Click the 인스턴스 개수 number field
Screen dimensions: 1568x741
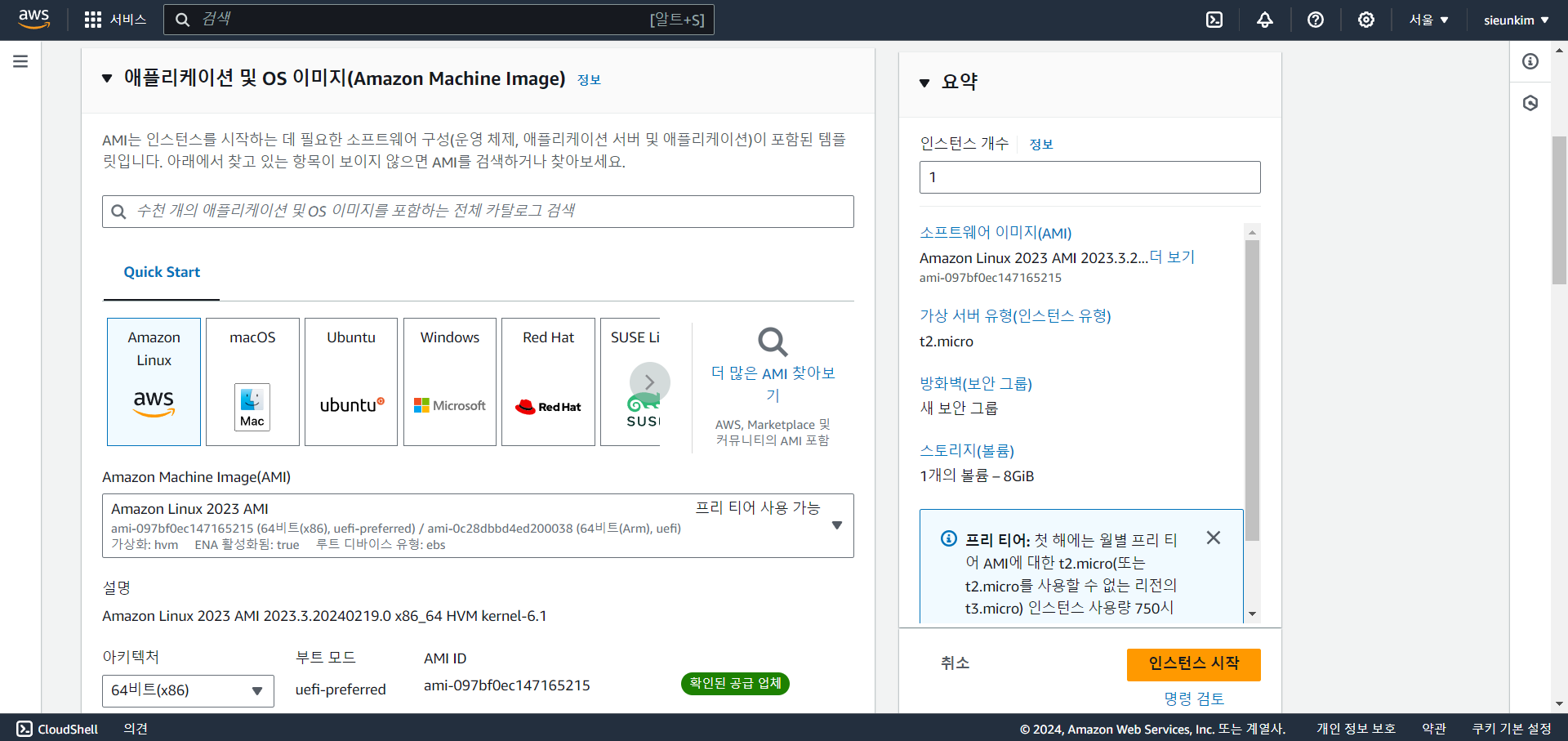point(1090,177)
